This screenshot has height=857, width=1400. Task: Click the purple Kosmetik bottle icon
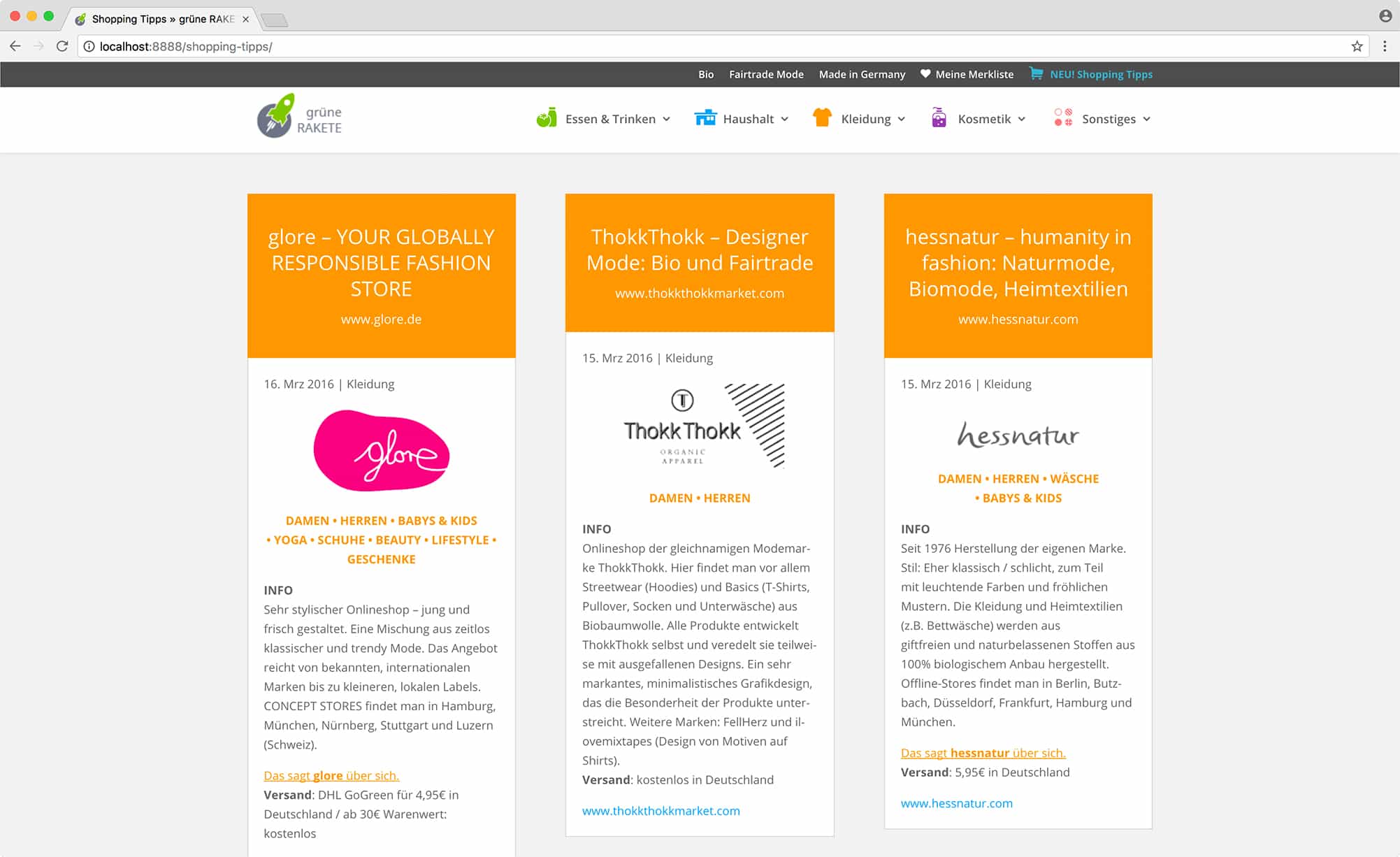[x=939, y=117]
